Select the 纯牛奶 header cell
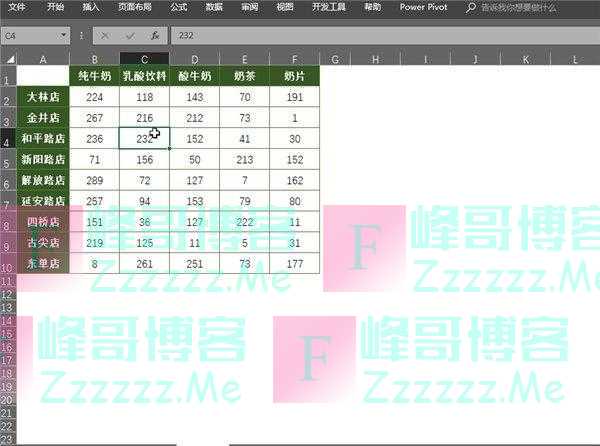Screen dimensions: 600x446 coord(94,76)
